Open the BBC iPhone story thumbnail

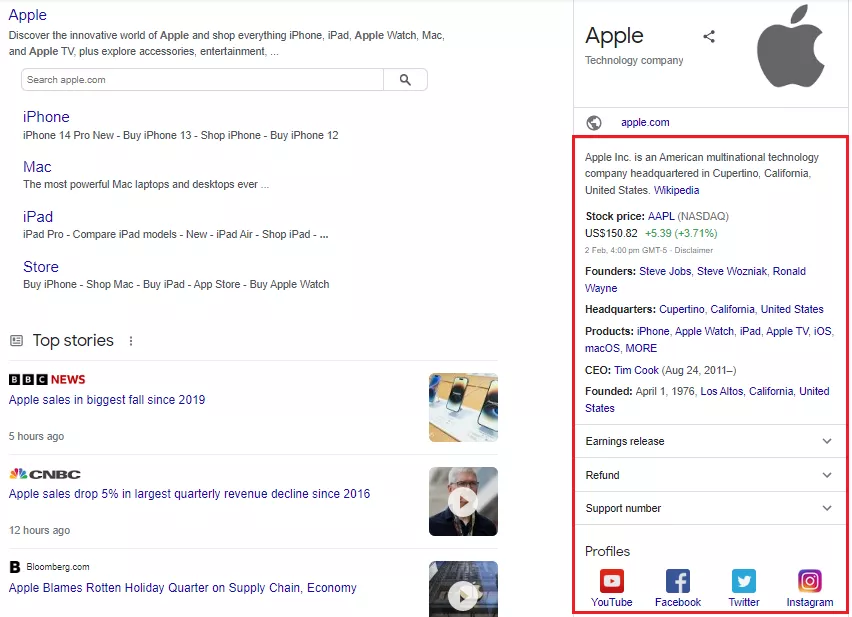pos(463,407)
